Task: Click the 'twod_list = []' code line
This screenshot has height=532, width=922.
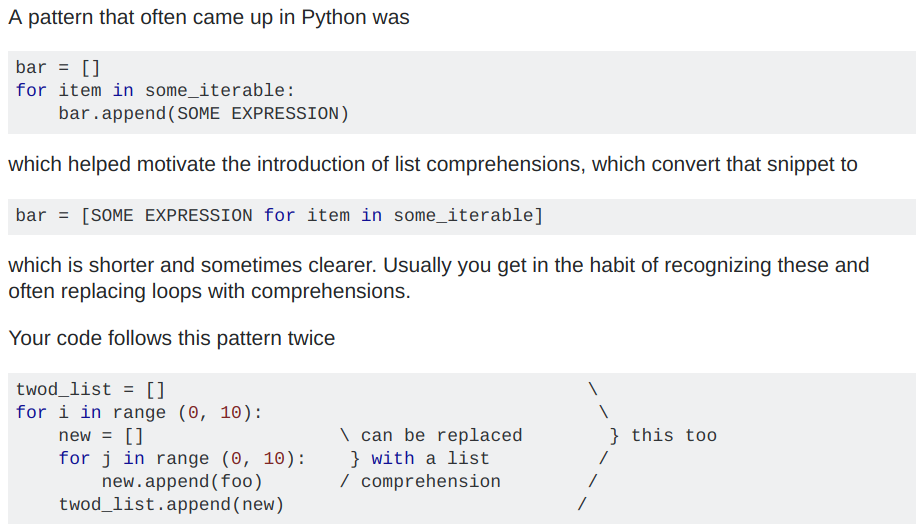Action: (x=90, y=390)
